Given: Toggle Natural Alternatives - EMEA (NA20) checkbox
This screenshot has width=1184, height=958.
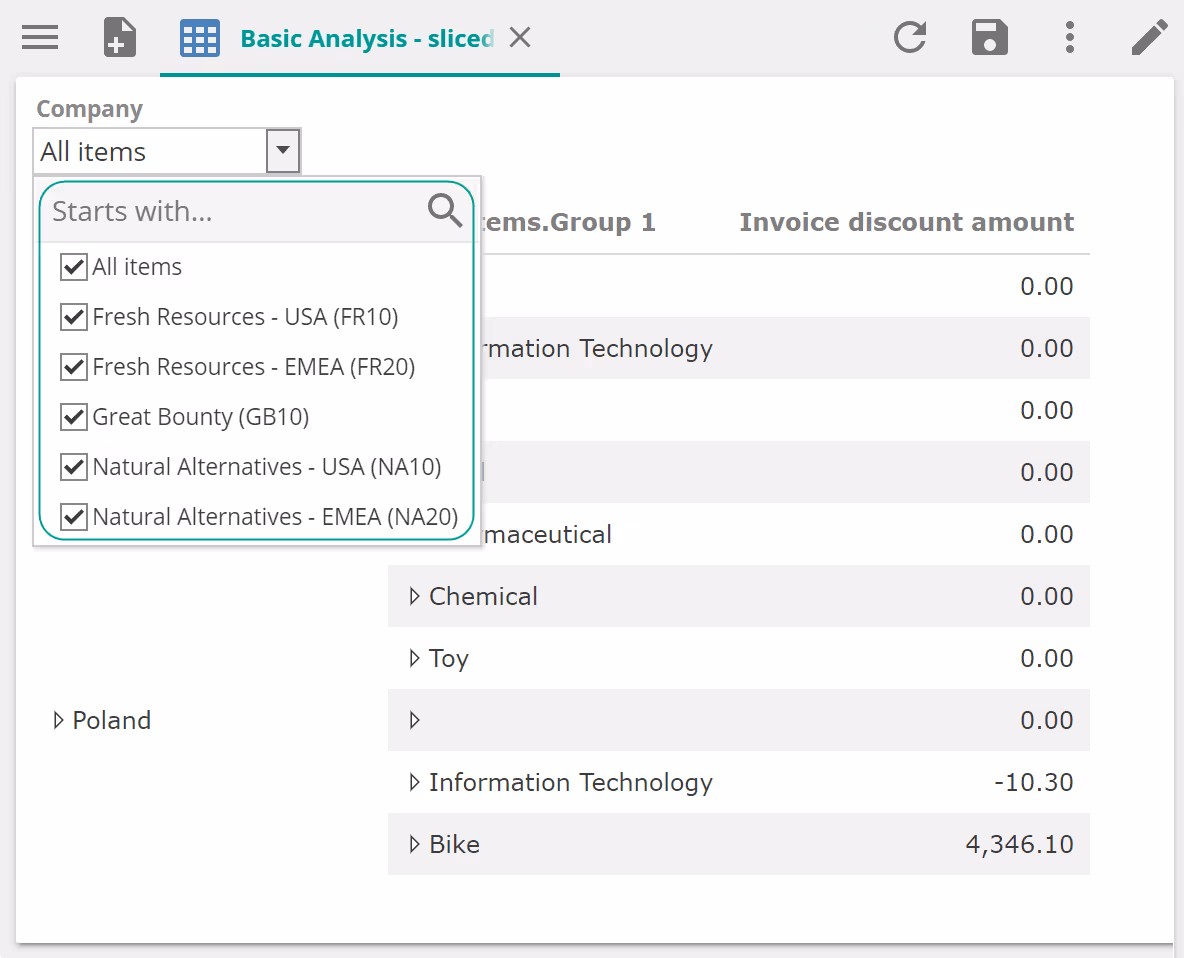Looking at the screenshot, I should click(74, 517).
